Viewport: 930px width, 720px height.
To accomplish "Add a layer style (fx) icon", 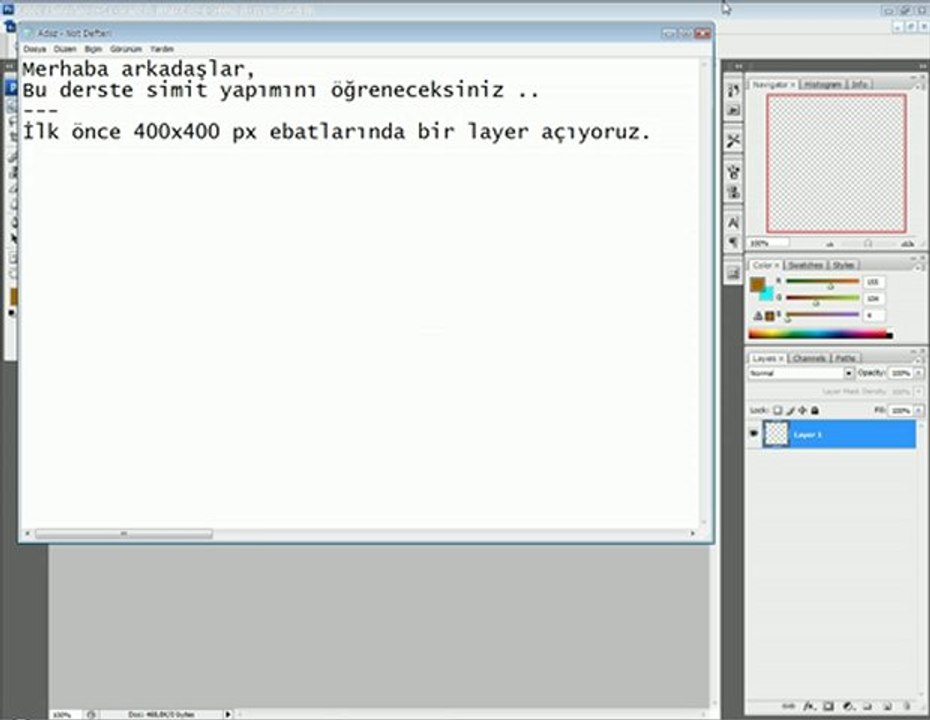I will (808, 706).
